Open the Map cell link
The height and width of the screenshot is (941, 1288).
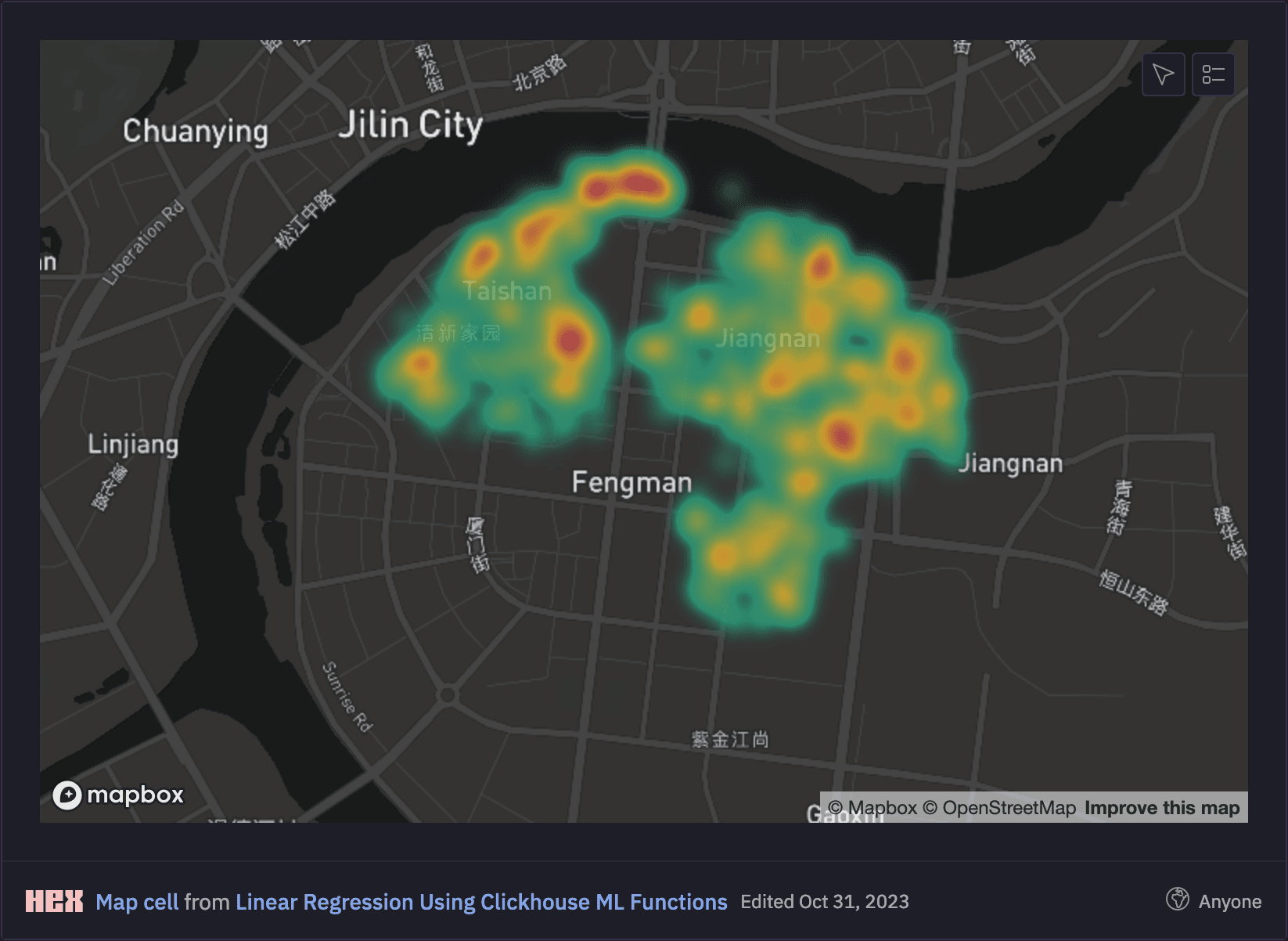click(137, 902)
